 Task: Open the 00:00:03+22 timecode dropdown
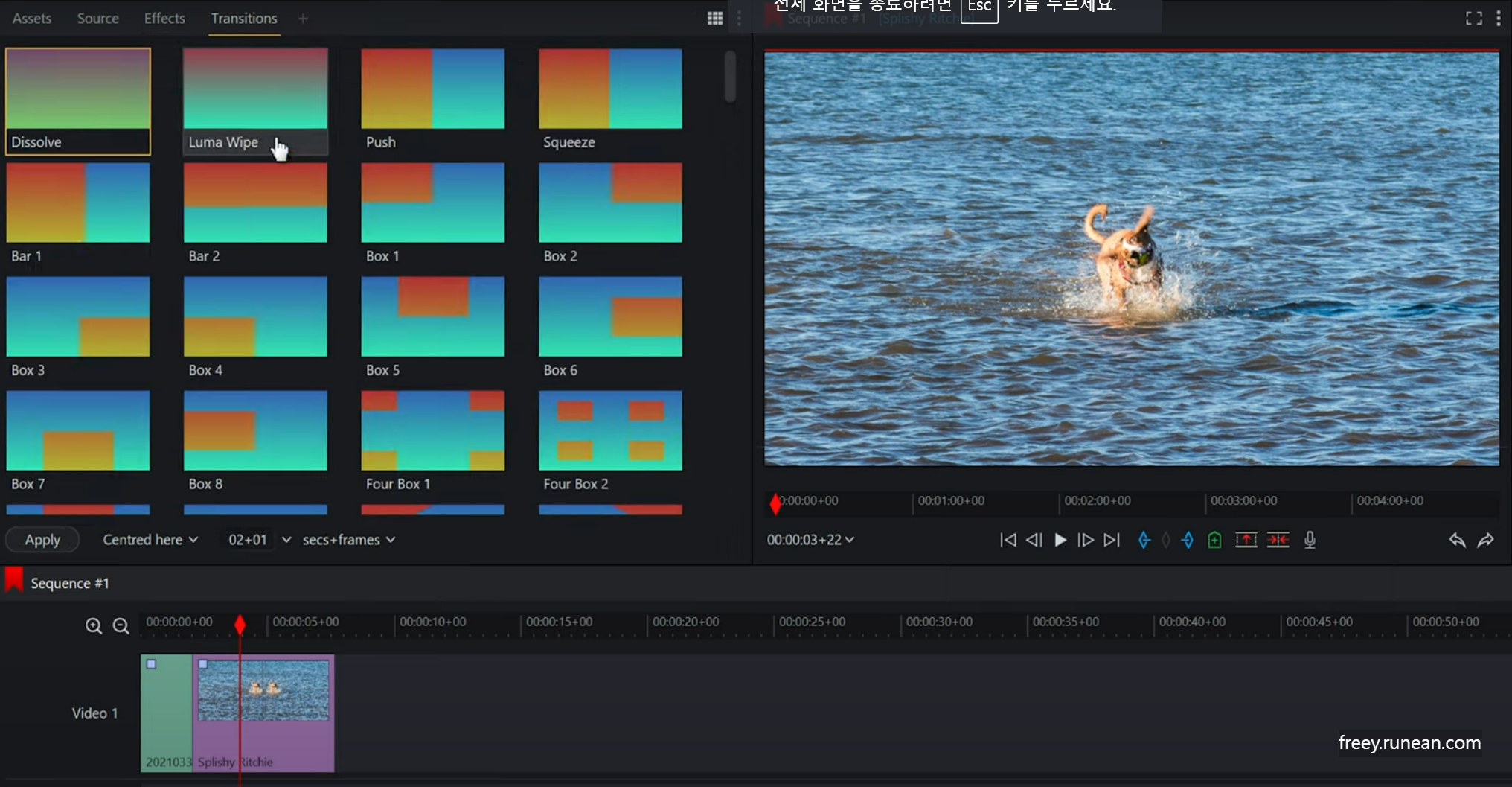pos(810,540)
